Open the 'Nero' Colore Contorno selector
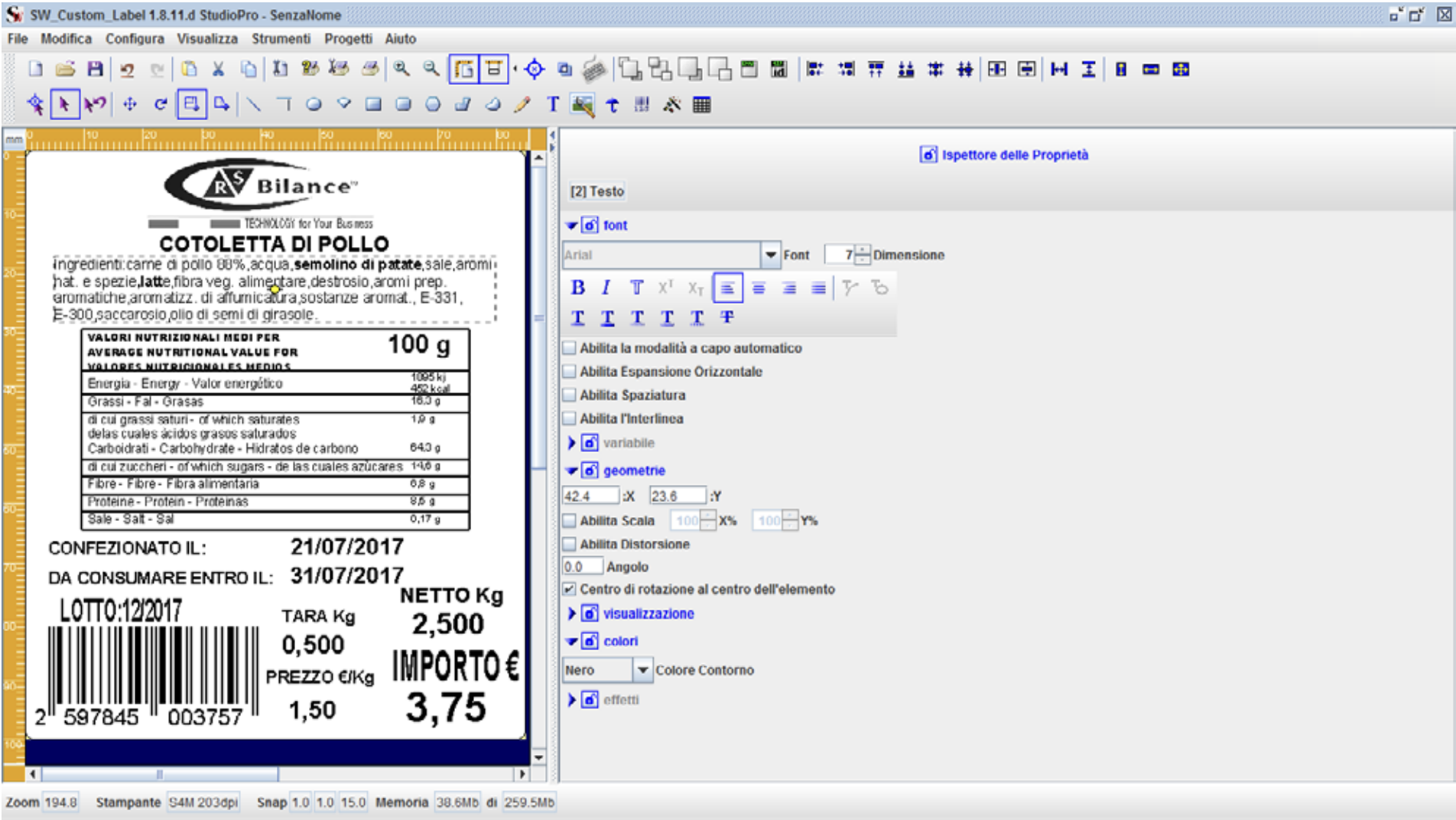The image size is (1456, 820). 642,670
